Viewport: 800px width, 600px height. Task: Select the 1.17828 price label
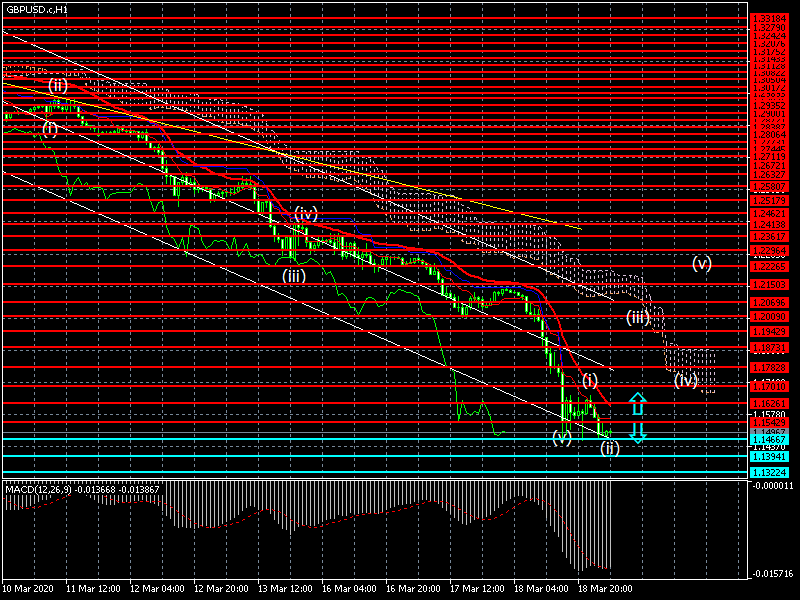769,368
